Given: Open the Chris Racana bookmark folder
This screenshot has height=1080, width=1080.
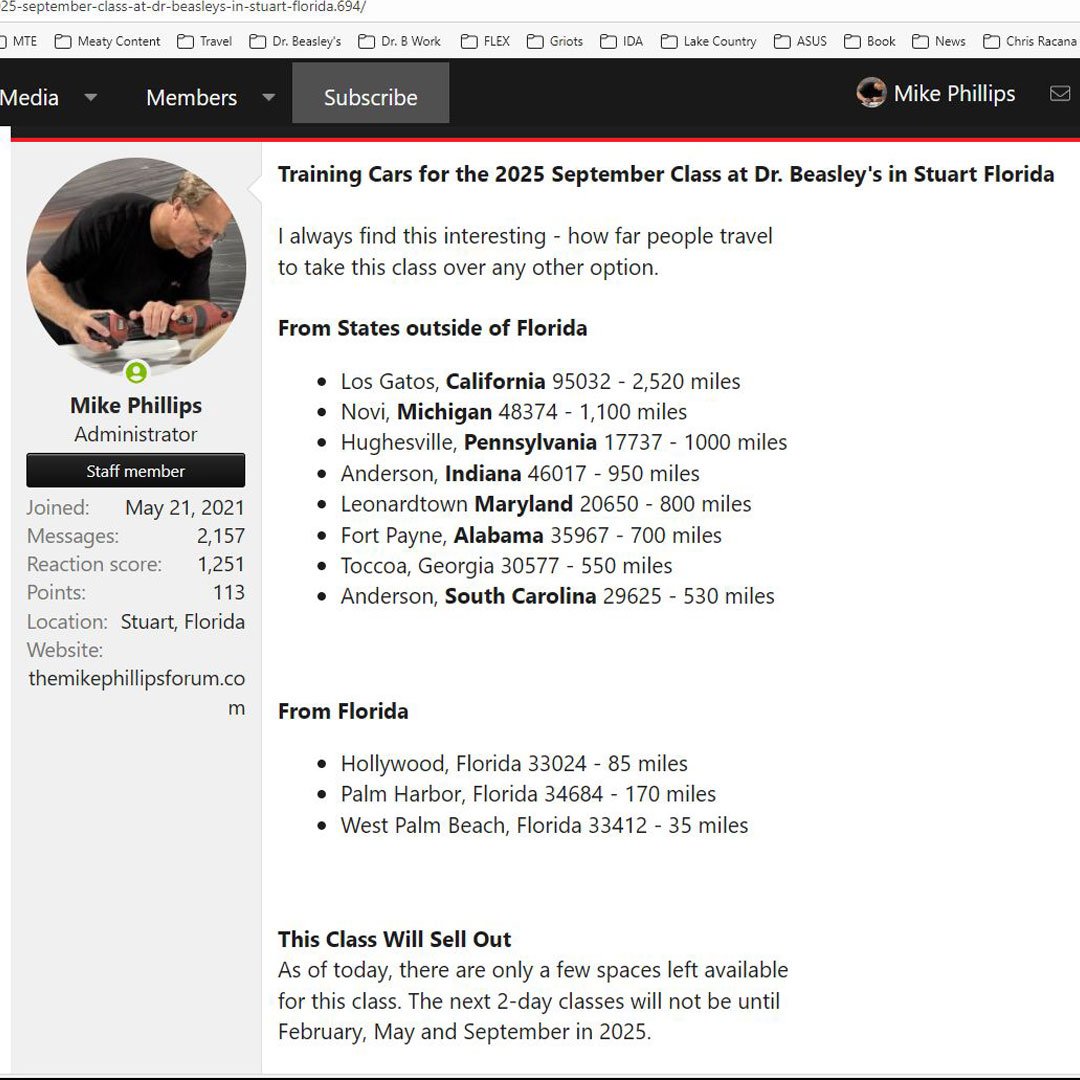Looking at the screenshot, I should tap(1030, 41).
